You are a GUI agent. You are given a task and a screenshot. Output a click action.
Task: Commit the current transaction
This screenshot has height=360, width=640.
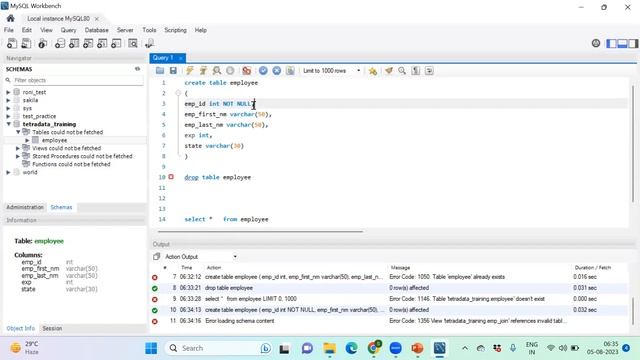[263, 71]
